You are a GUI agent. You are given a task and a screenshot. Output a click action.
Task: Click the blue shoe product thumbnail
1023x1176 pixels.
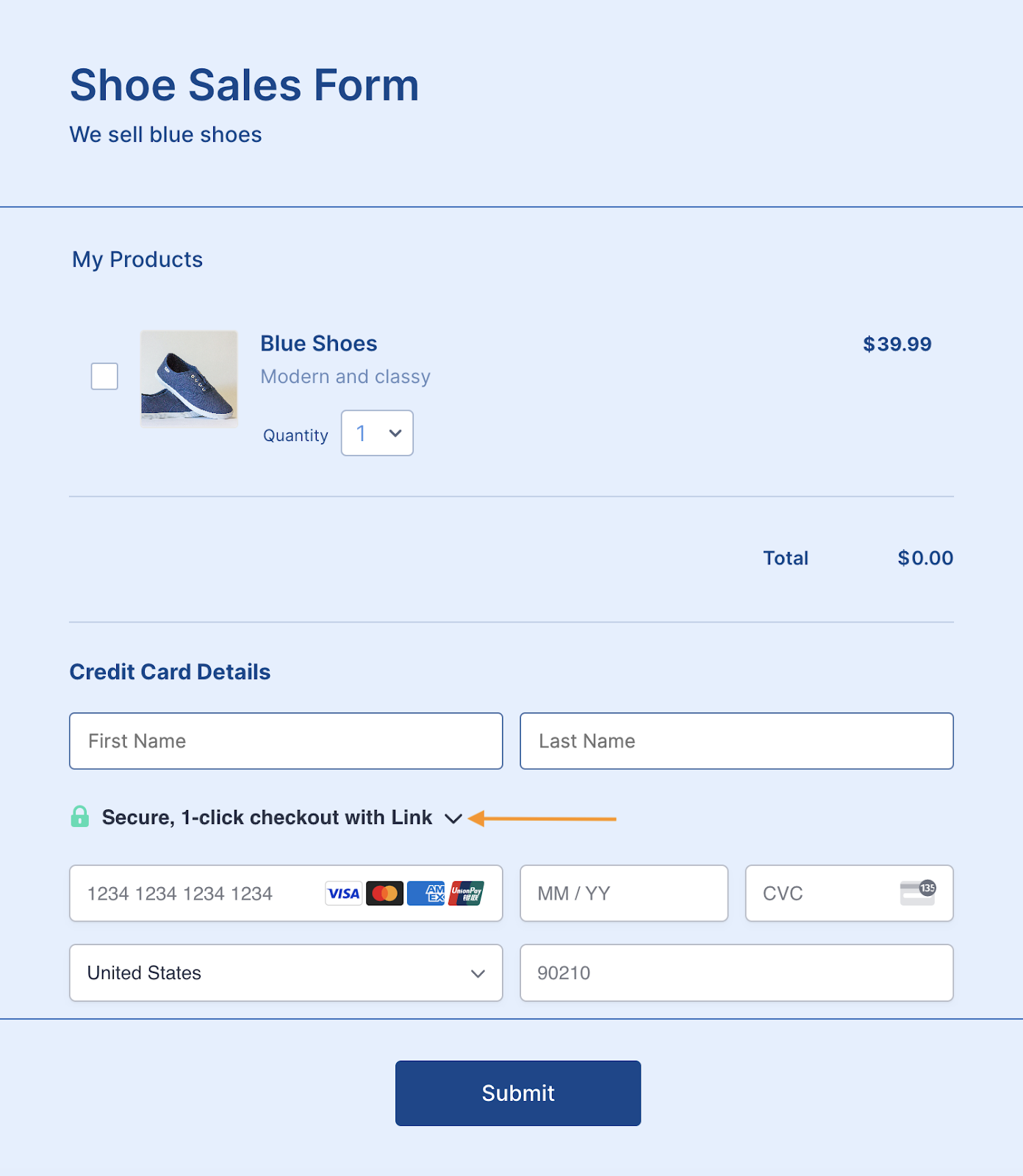pyautogui.click(x=189, y=379)
